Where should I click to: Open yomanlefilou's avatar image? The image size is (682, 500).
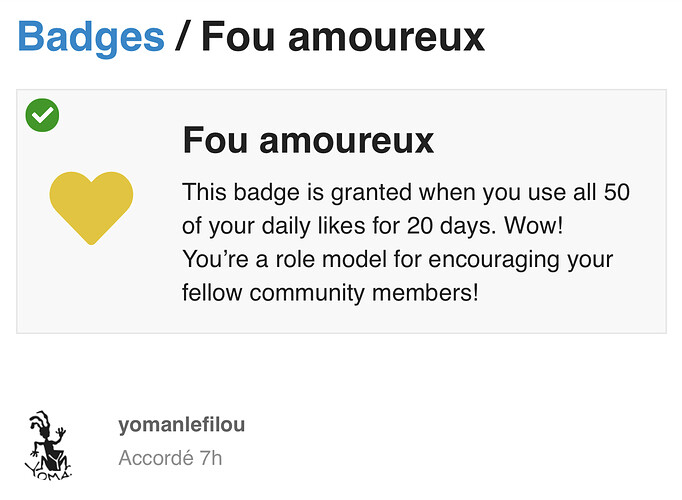[48, 445]
